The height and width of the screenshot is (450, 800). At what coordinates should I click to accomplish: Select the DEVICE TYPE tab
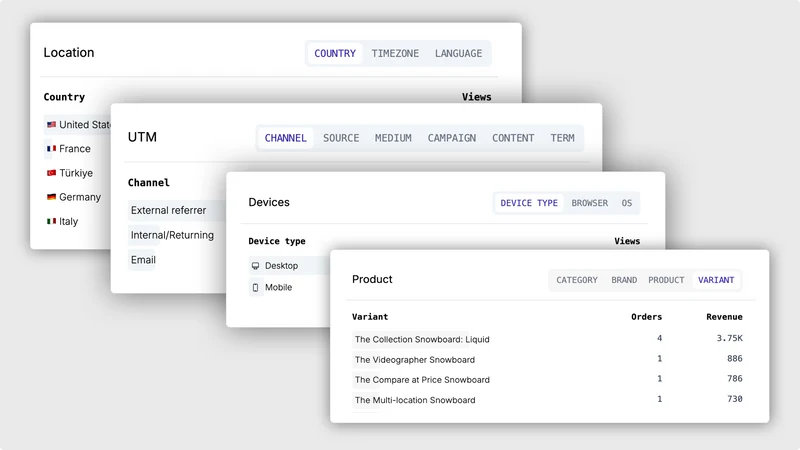[529, 203]
